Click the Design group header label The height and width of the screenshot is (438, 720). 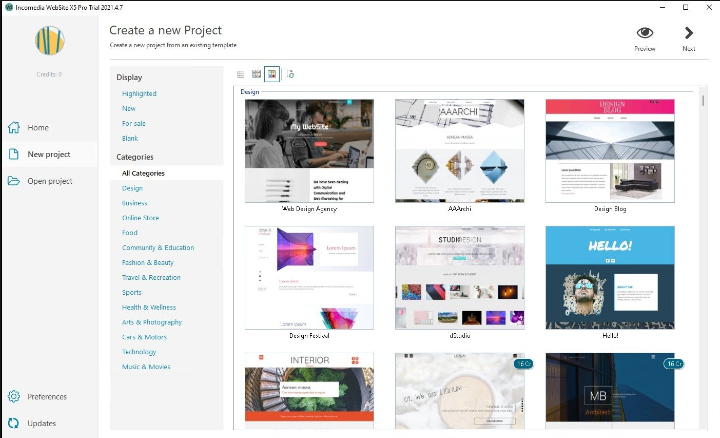pos(250,92)
